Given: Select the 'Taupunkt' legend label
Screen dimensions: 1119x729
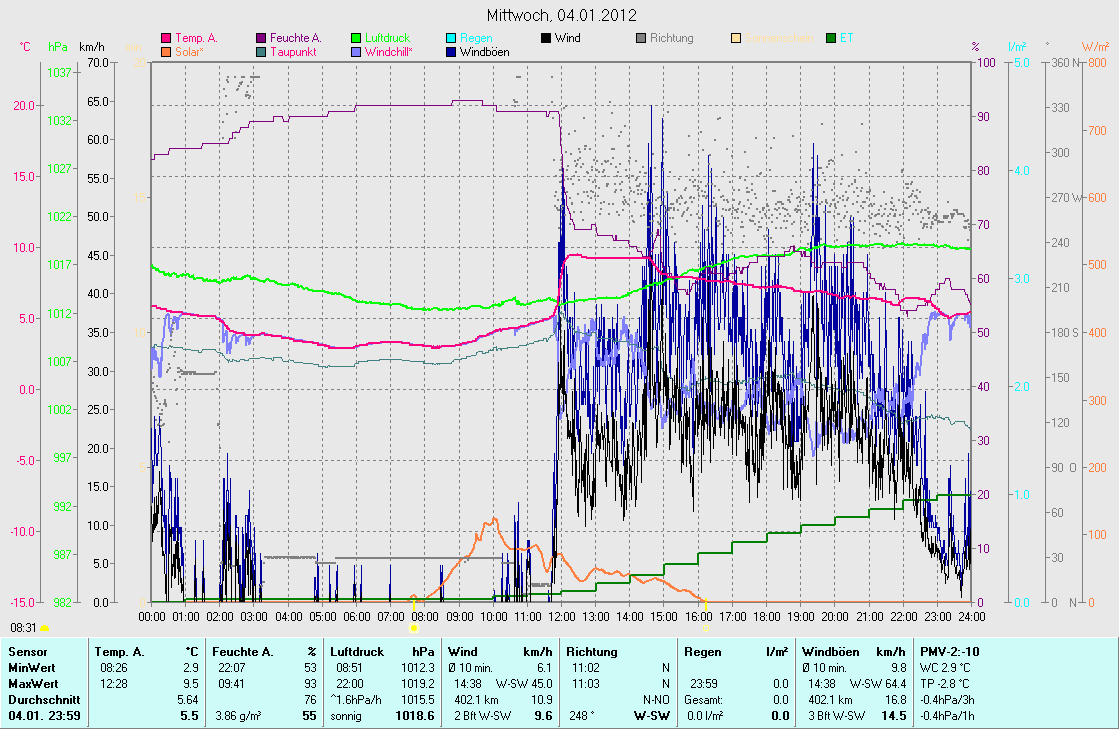Looking at the screenshot, I should click(293, 52).
